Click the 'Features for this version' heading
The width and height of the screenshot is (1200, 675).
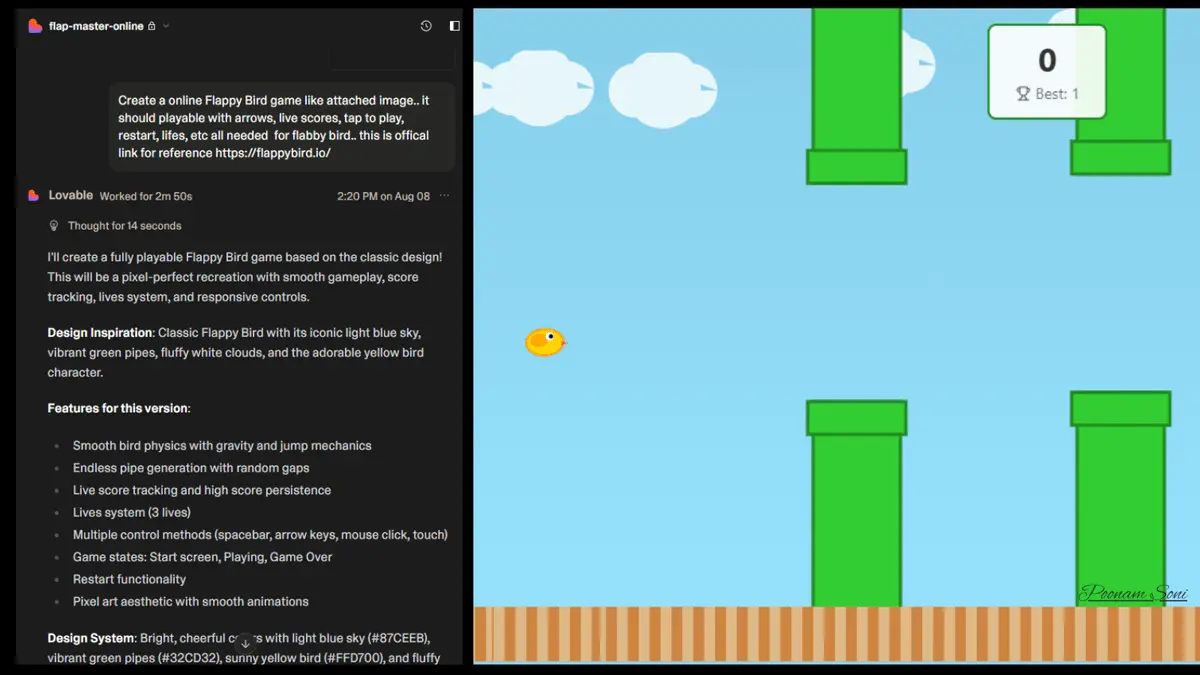coord(118,408)
